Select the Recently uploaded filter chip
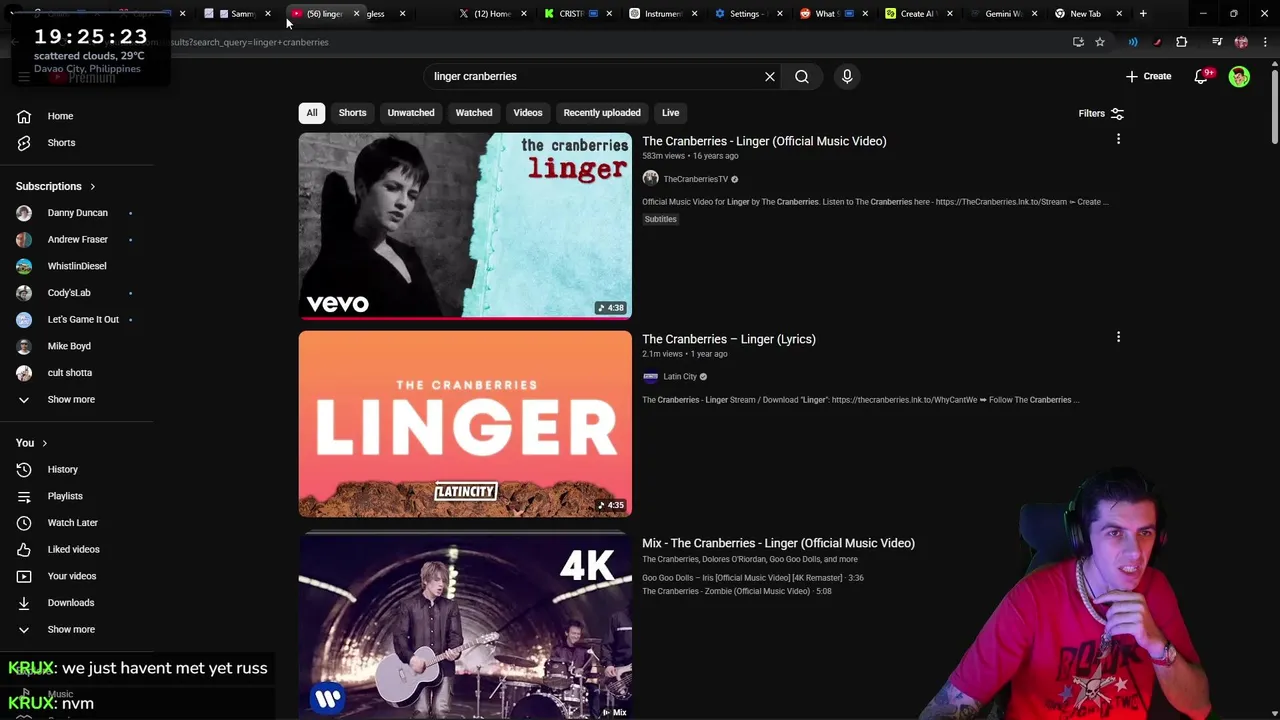This screenshot has height=720, width=1280. click(x=602, y=113)
